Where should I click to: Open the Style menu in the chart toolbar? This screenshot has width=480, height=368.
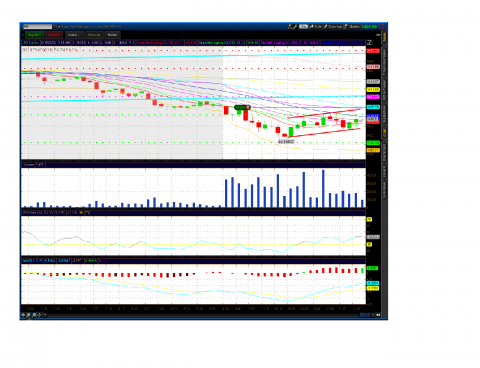point(316,26)
